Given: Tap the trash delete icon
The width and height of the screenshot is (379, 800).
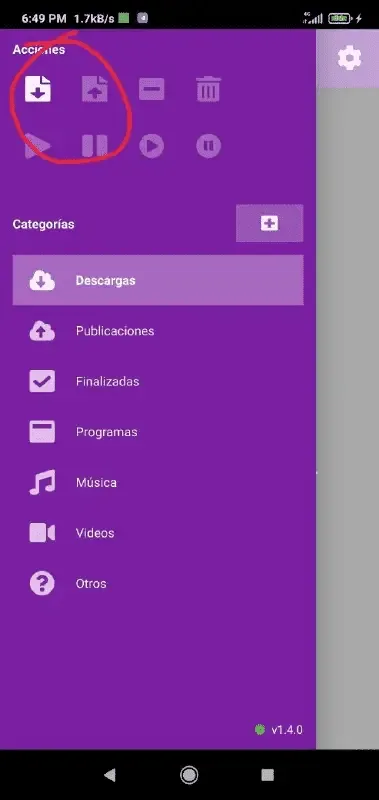Looking at the screenshot, I should click(x=209, y=89).
